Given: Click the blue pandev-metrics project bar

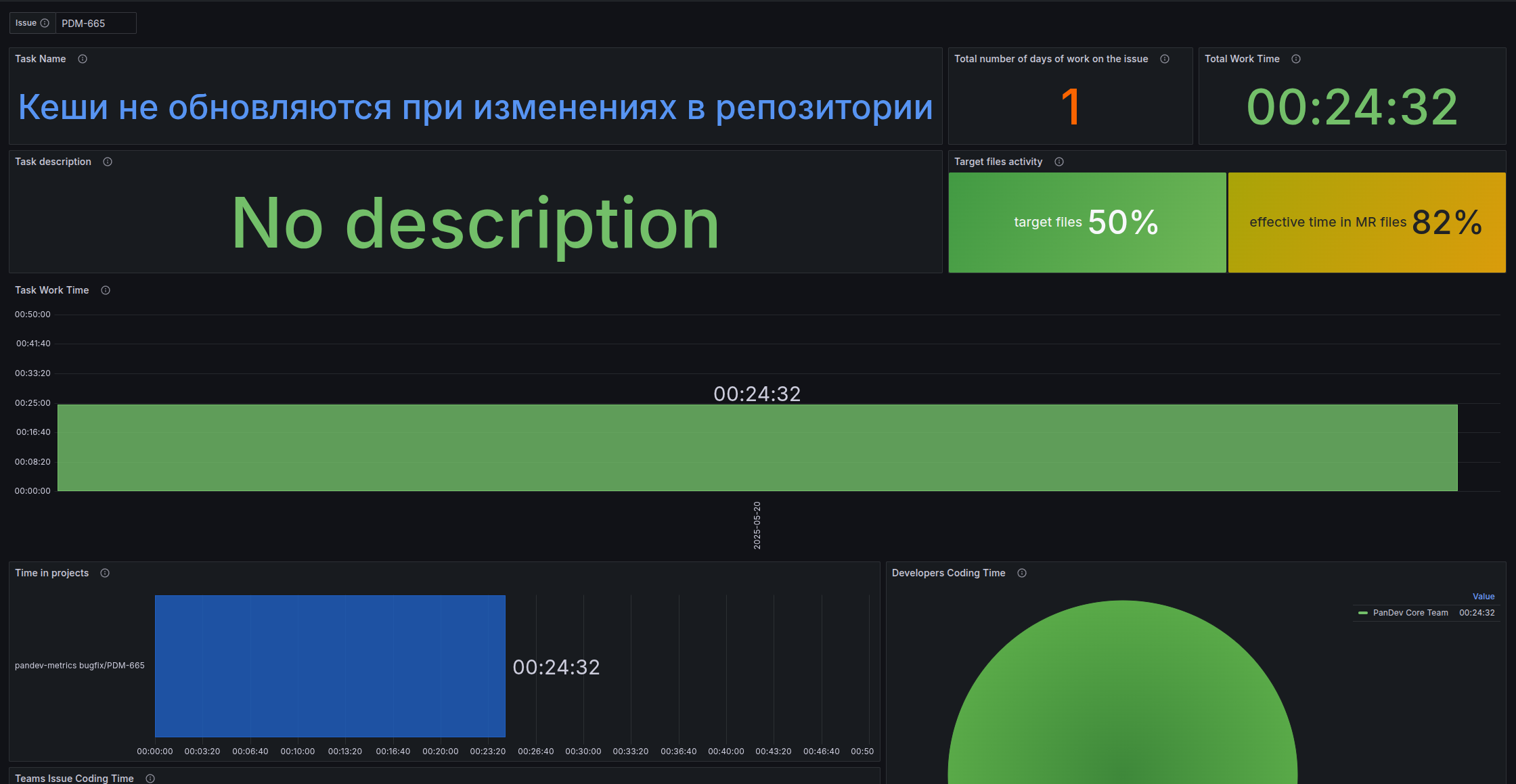Looking at the screenshot, I should [330, 666].
